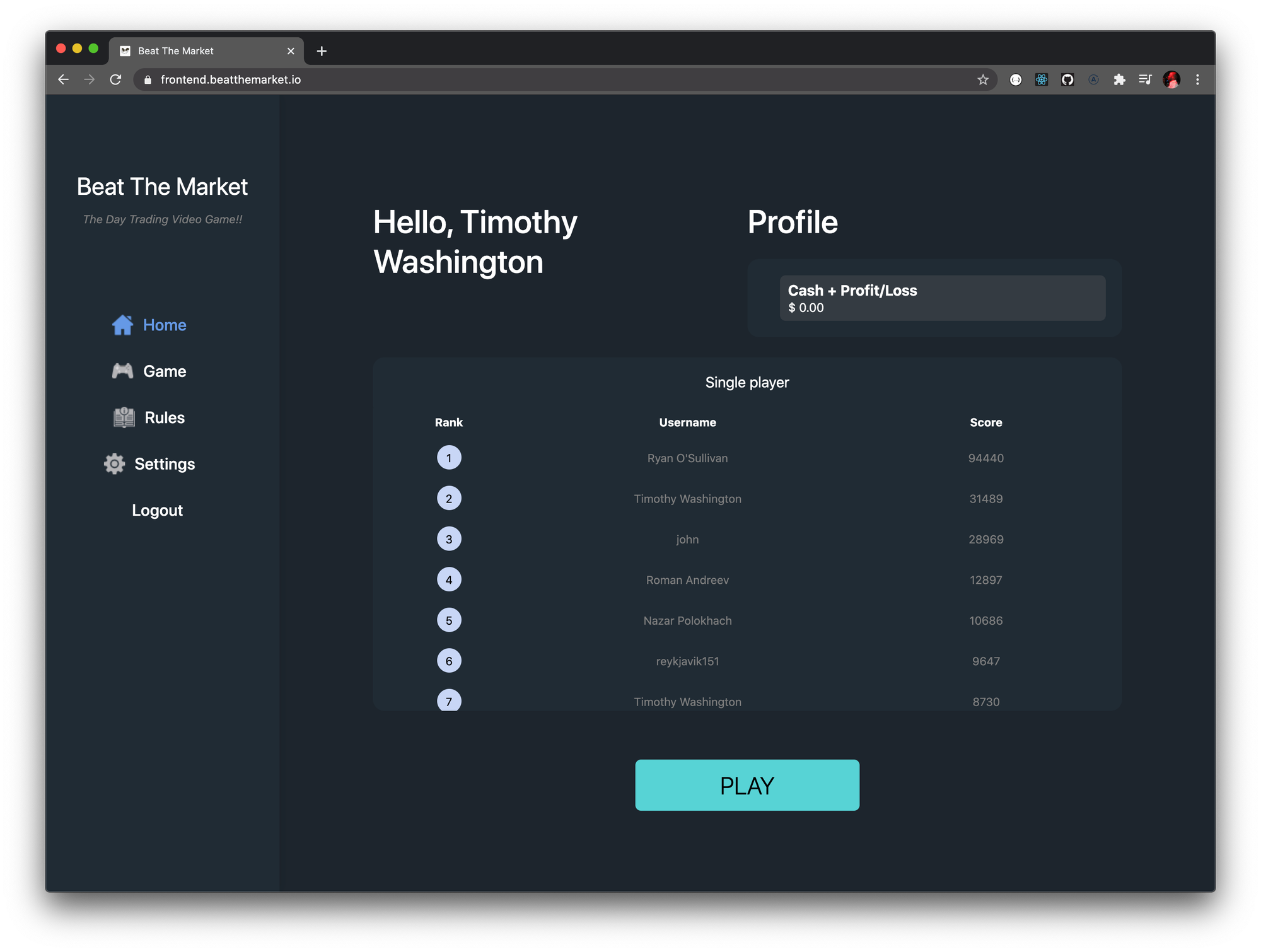Click the Game controller icon
Image resolution: width=1261 pixels, height=952 pixels.
(122, 371)
